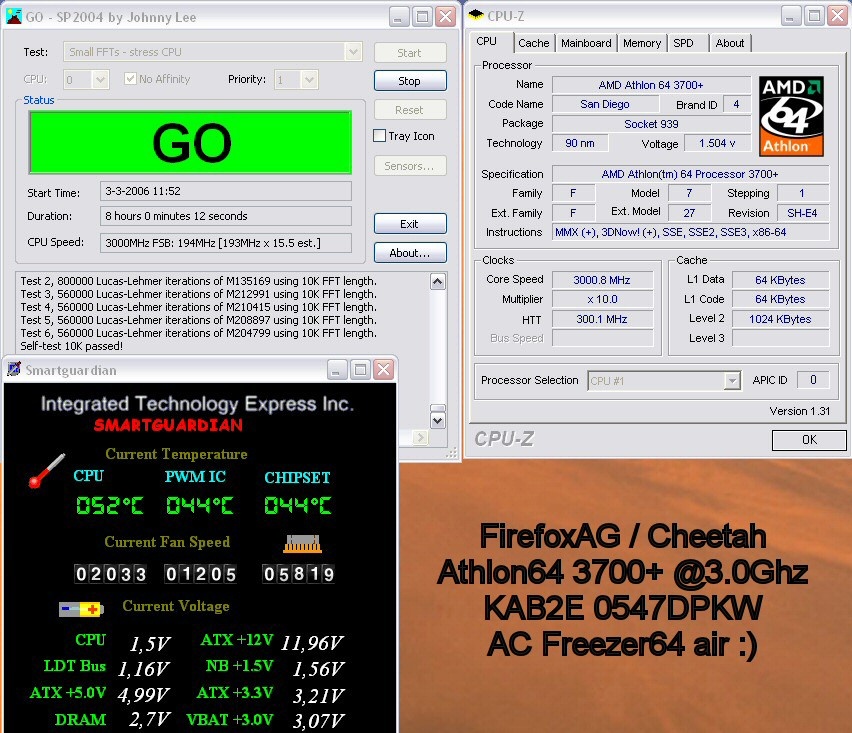Screen dimensions: 852x733
Task: Click the Test 2 log line M135169
Action: point(198,281)
